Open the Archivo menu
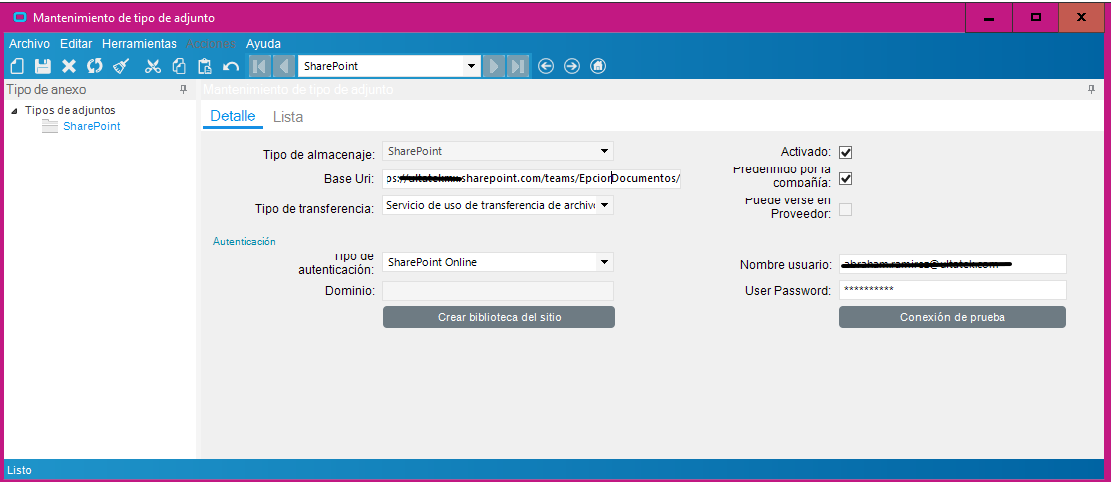1111x482 pixels. (29, 43)
